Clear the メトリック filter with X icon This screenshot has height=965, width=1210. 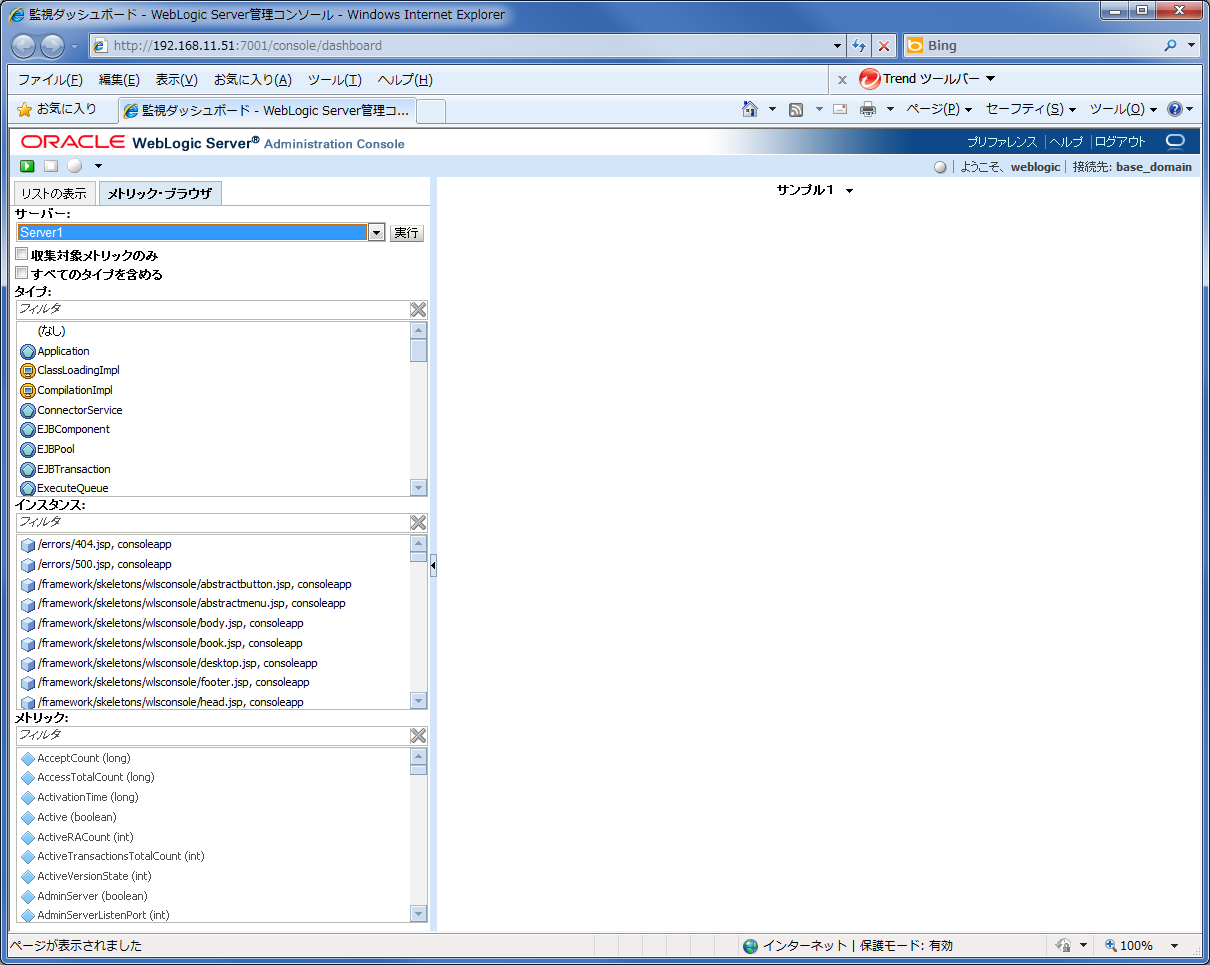418,736
